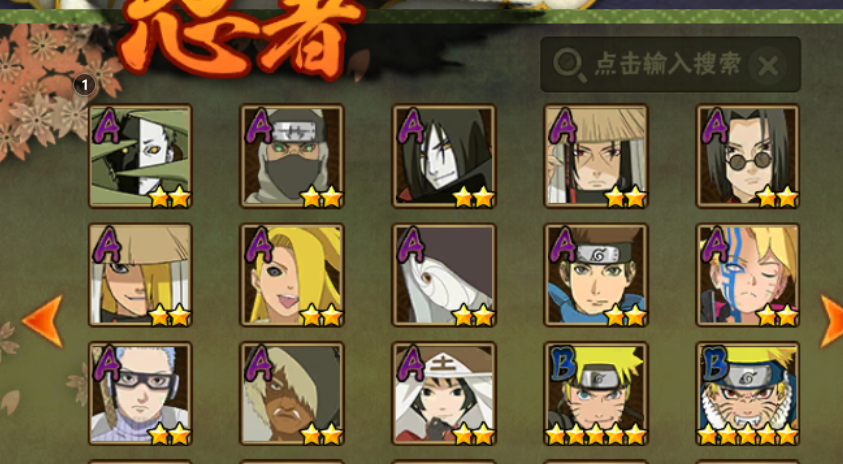Screen dimensions: 843x464
Task: Choose Deidara wearing straw hat card
Action: [x=140, y=275]
